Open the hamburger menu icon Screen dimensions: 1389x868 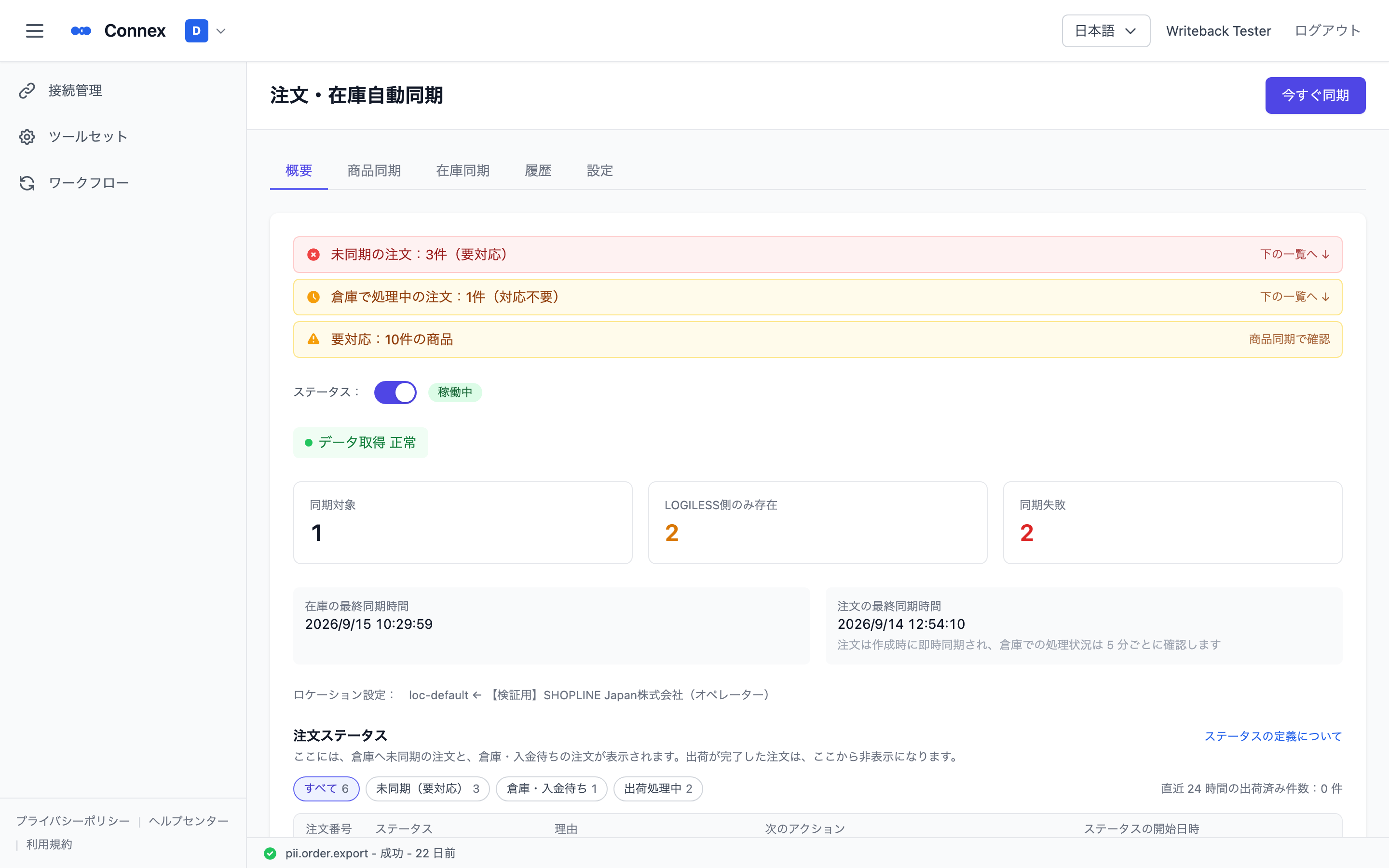click(x=34, y=31)
